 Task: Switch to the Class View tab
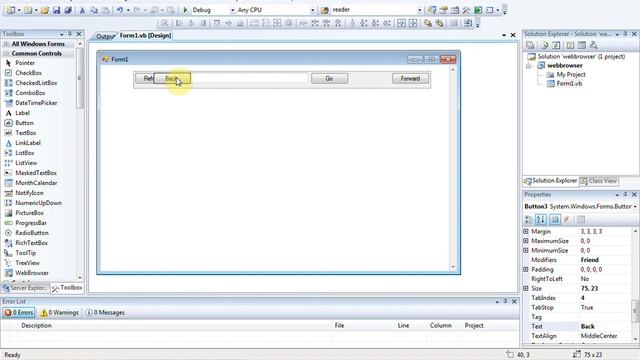(598, 181)
